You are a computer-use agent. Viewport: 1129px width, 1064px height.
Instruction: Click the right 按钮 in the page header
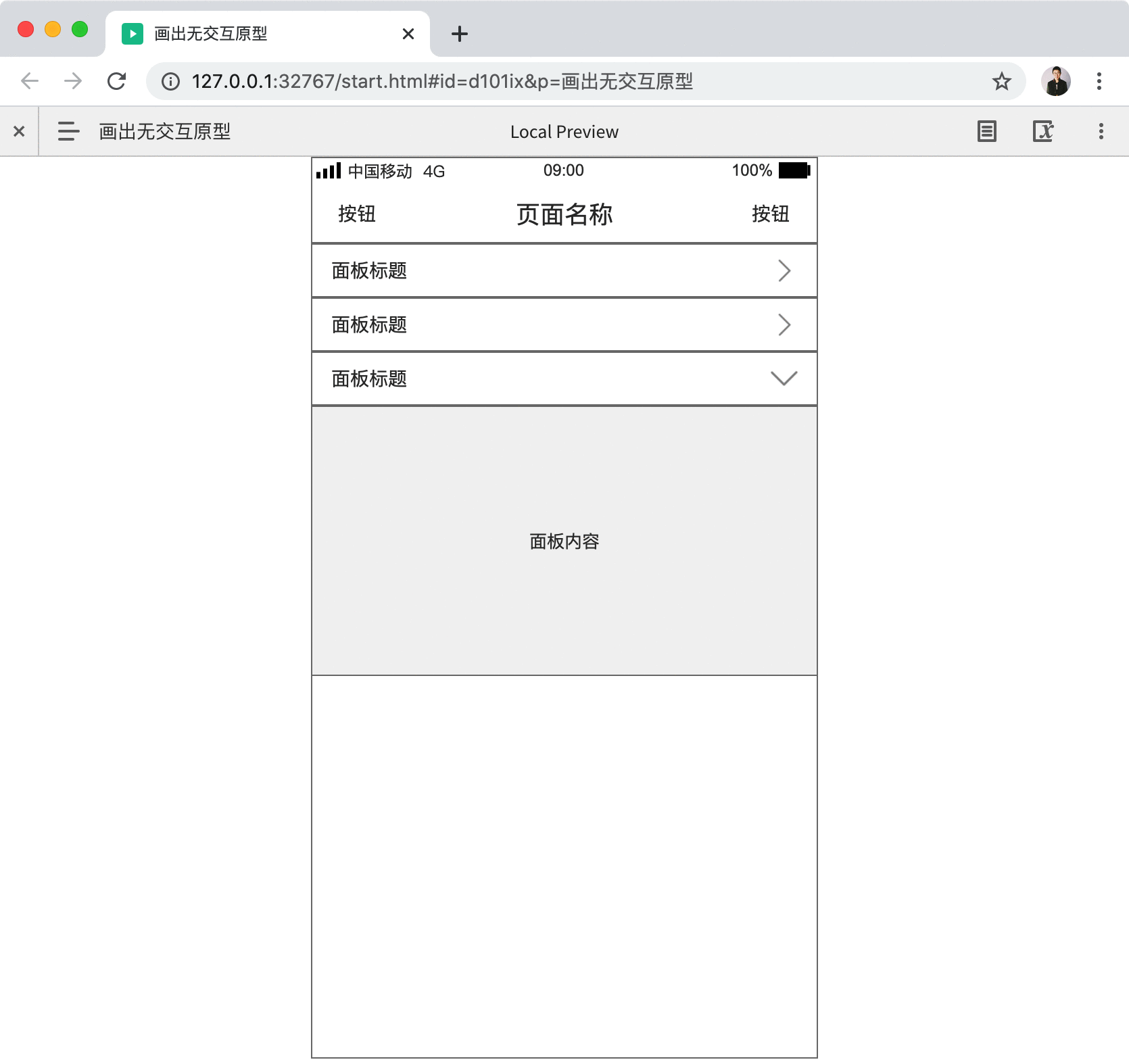771,214
